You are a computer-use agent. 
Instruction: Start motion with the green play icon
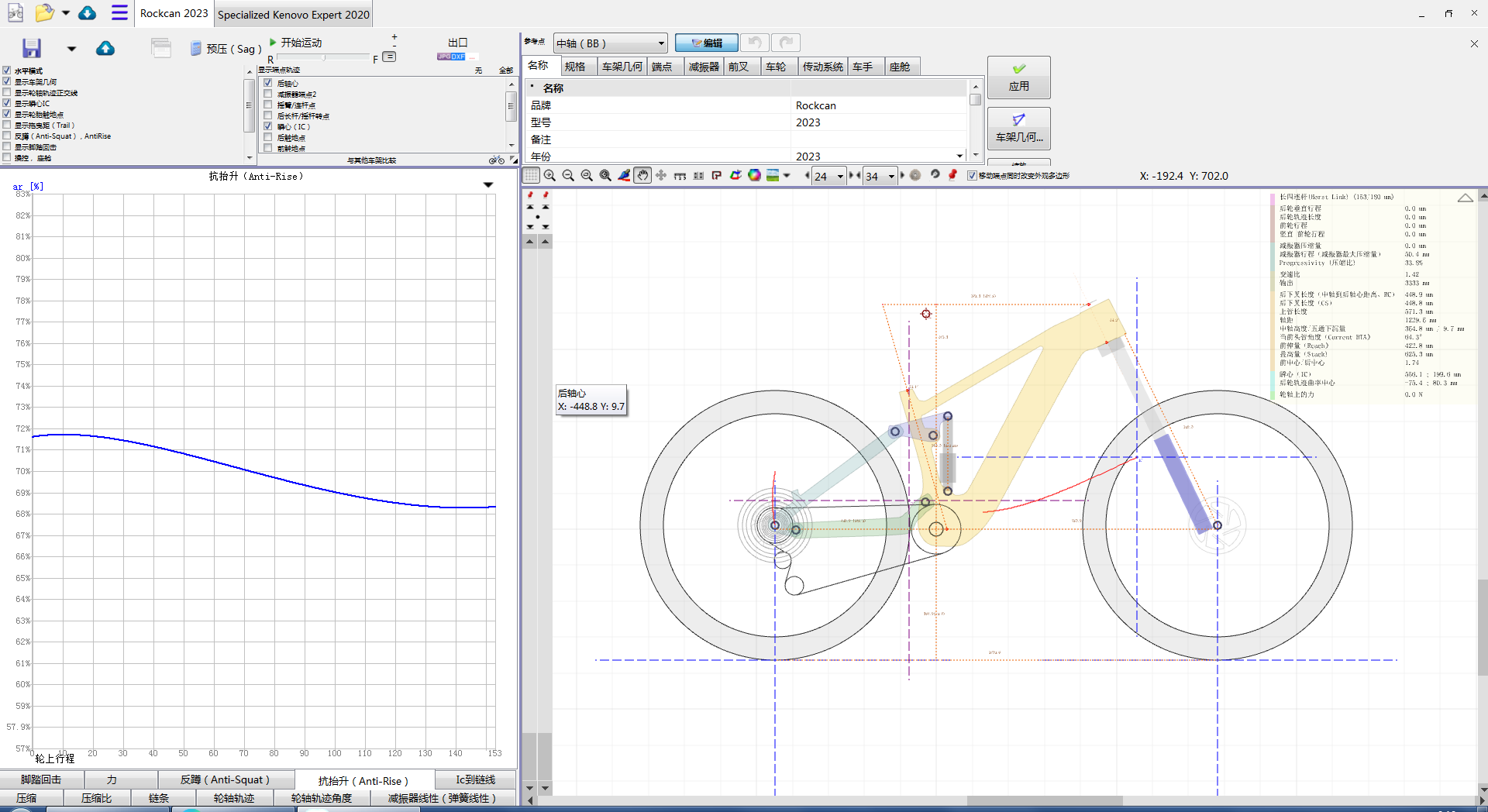(273, 42)
